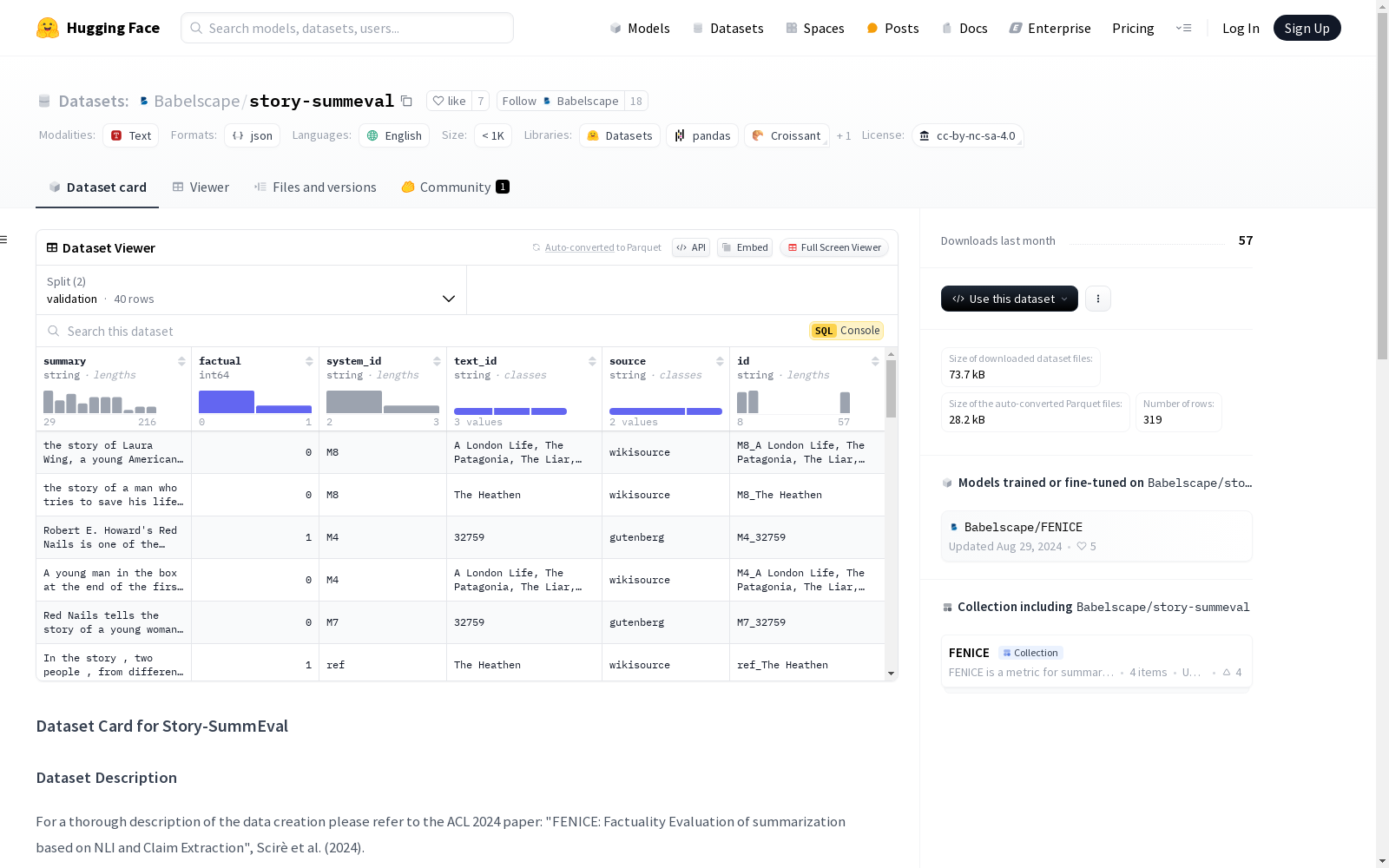The height and width of the screenshot is (868, 1389).
Task: Copy the dataset name with the copy icon
Action: pos(406,101)
